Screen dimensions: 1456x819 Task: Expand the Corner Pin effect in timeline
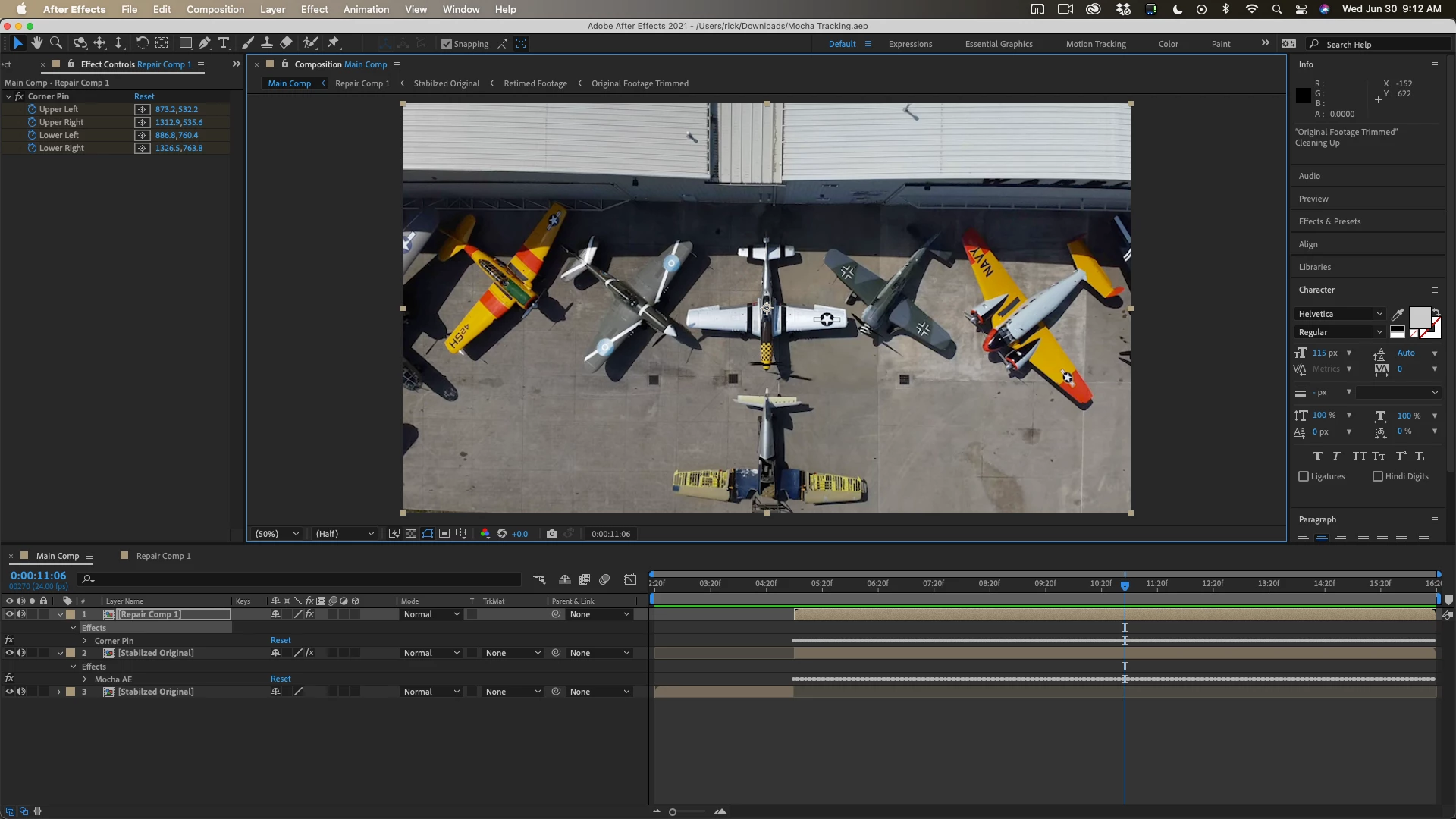(85, 641)
